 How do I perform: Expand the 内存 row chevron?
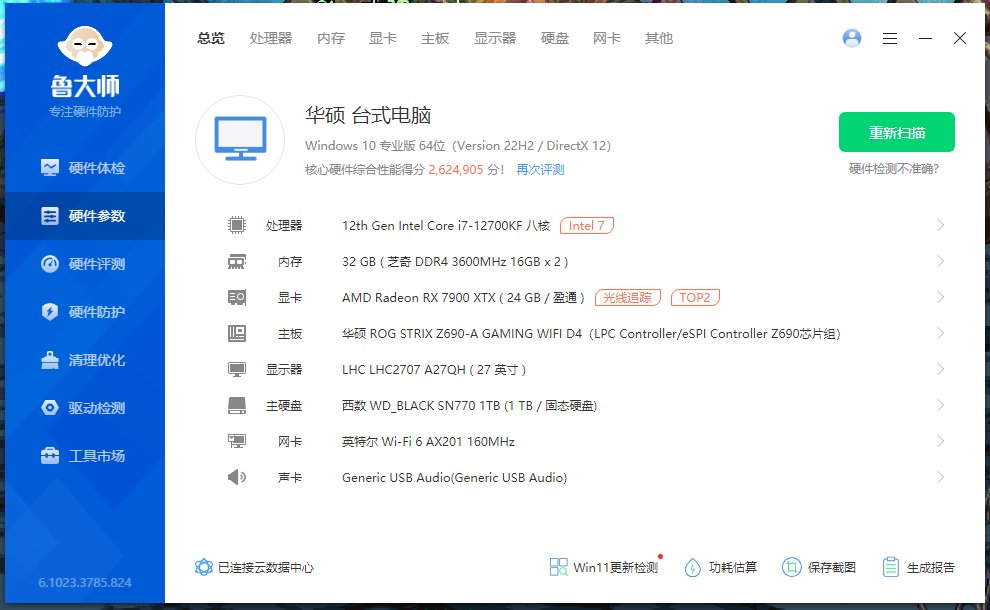tap(941, 261)
